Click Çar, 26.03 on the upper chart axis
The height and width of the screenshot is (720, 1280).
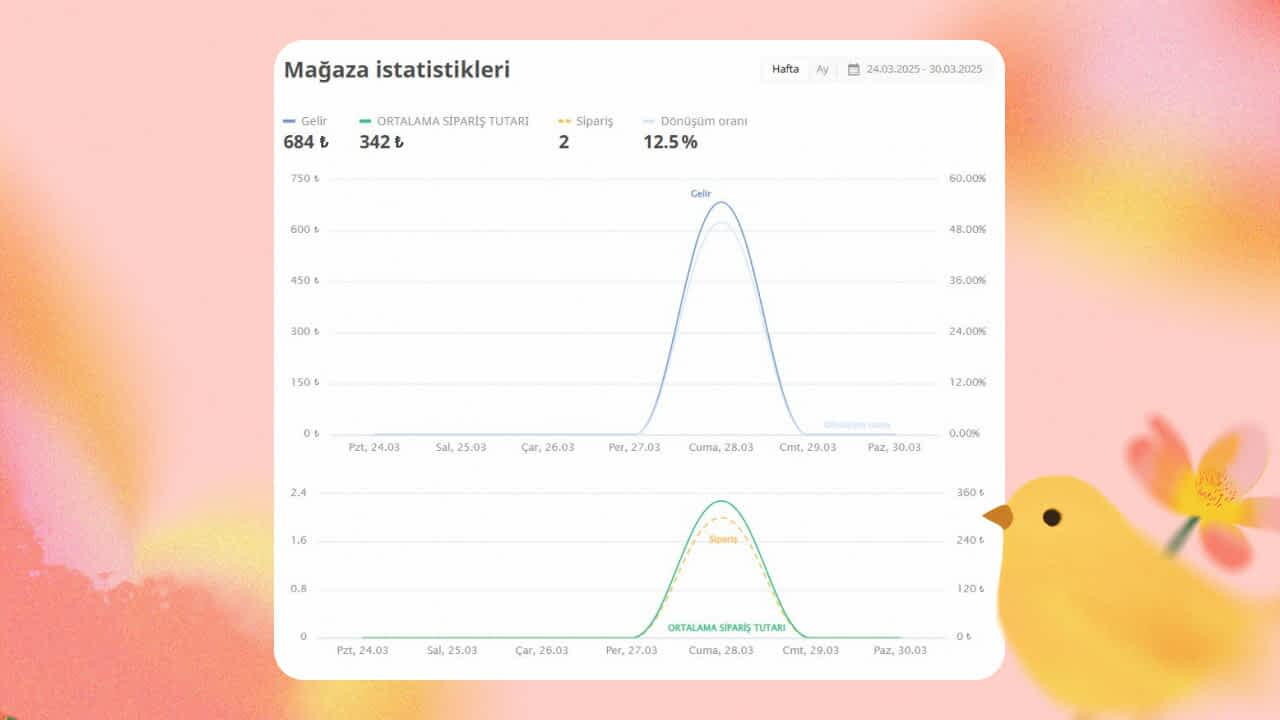click(x=547, y=447)
